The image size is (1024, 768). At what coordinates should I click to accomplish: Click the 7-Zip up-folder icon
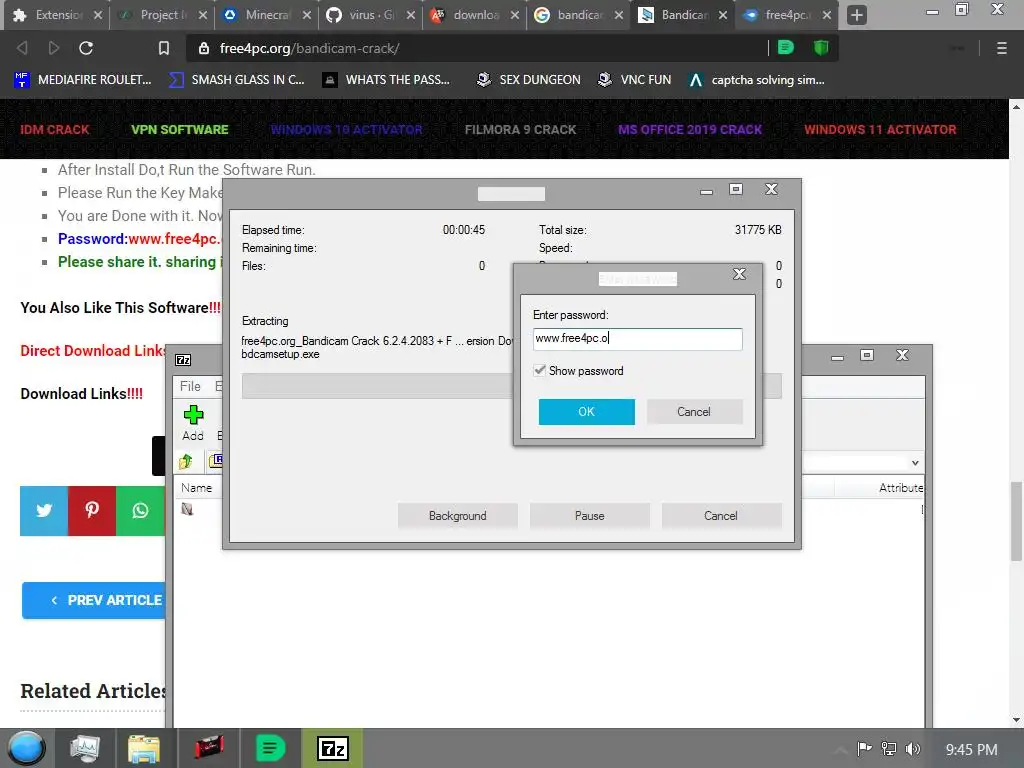pyautogui.click(x=186, y=462)
